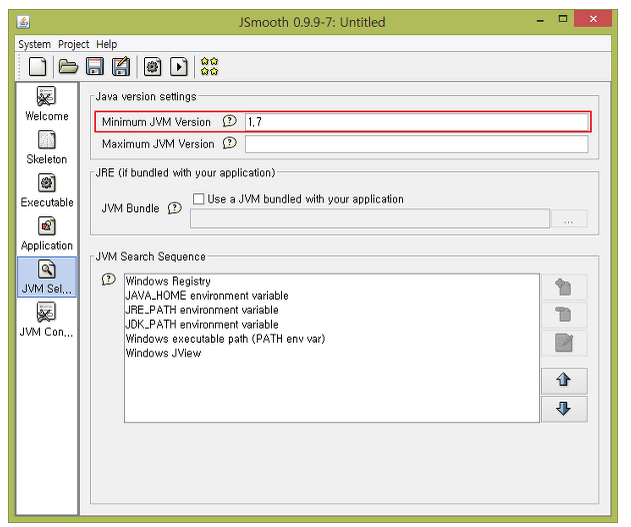Click the remove item icon button
This screenshot has height=527, width=631.
point(564,315)
